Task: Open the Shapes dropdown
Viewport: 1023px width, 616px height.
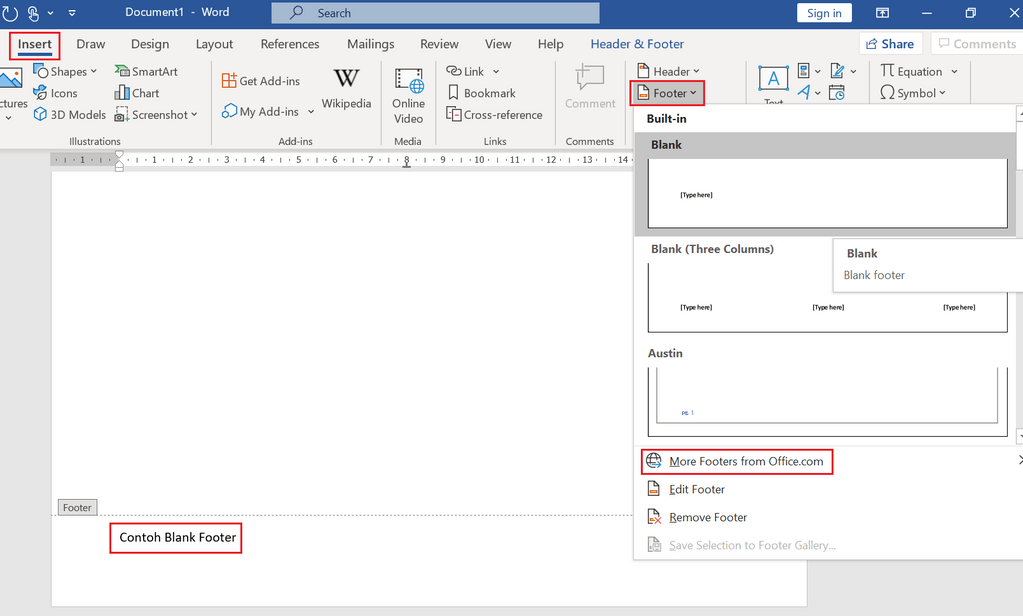Action: click(x=65, y=71)
